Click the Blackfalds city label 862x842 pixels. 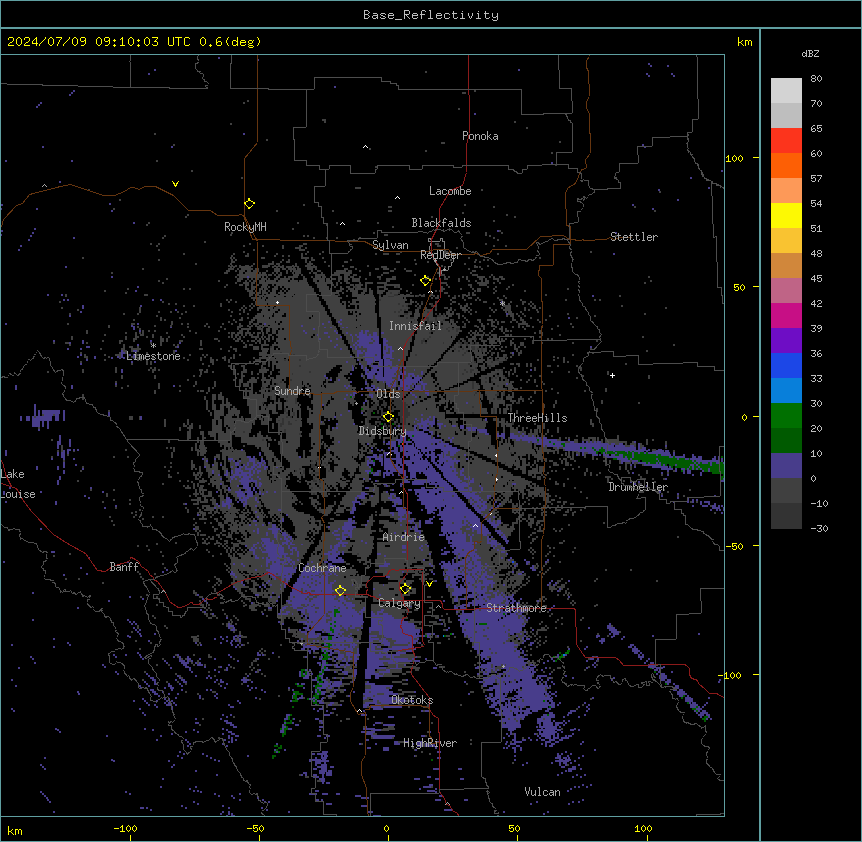441,223
